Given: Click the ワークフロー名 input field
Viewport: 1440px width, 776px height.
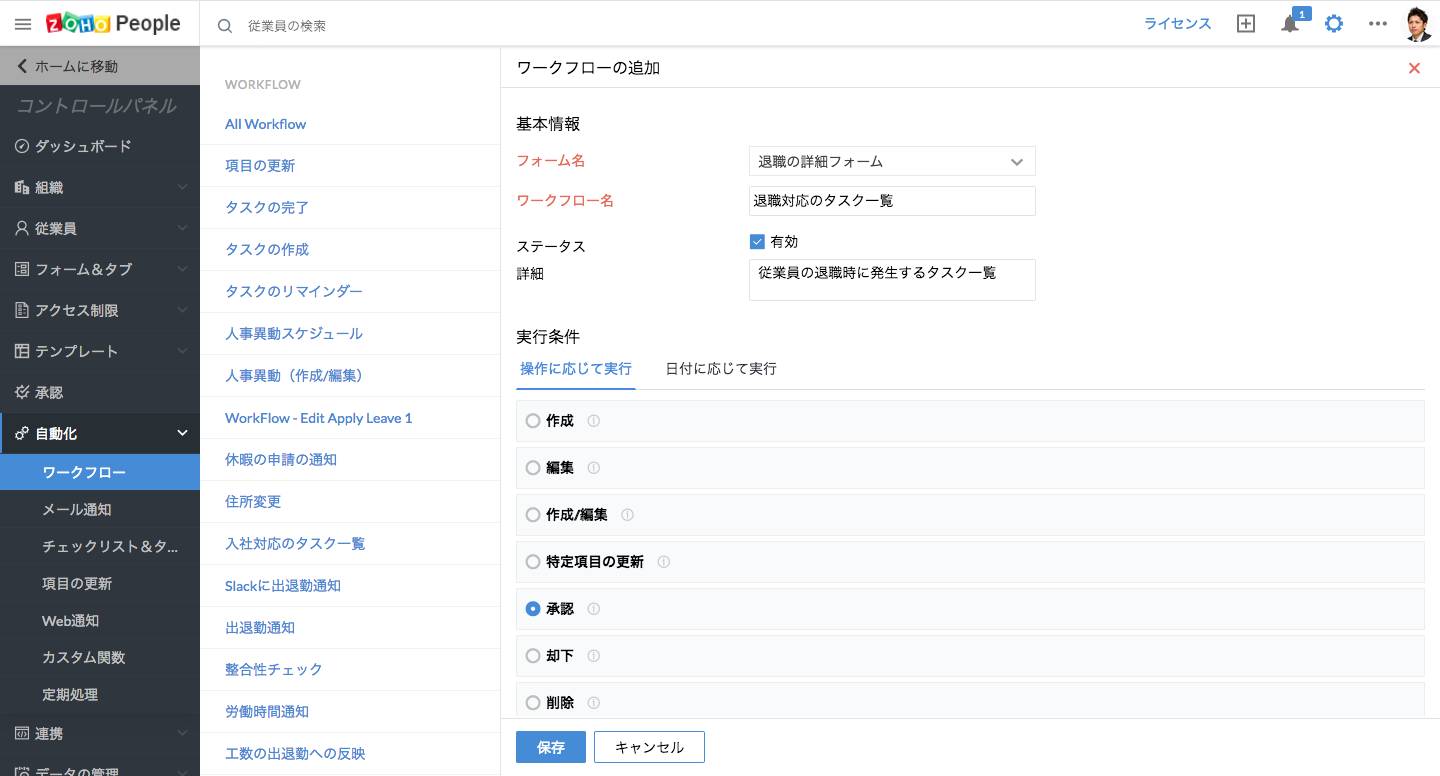Looking at the screenshot, I should (x=891, y=201).
